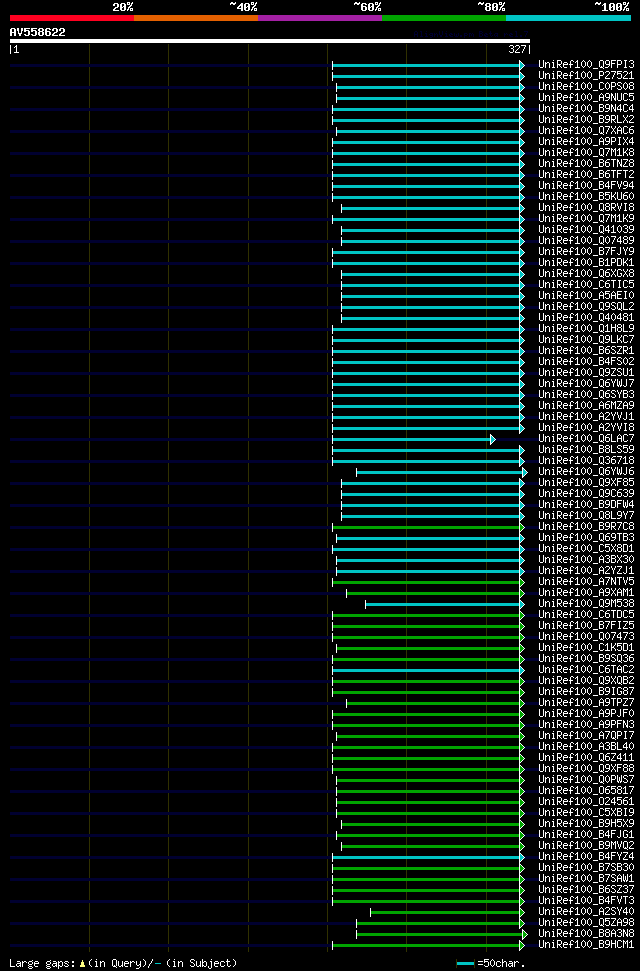Viewport: 640px width, 971px height.
Task: Select the UniRef100_A9TPZ7 label
Action: pos(586,702)
